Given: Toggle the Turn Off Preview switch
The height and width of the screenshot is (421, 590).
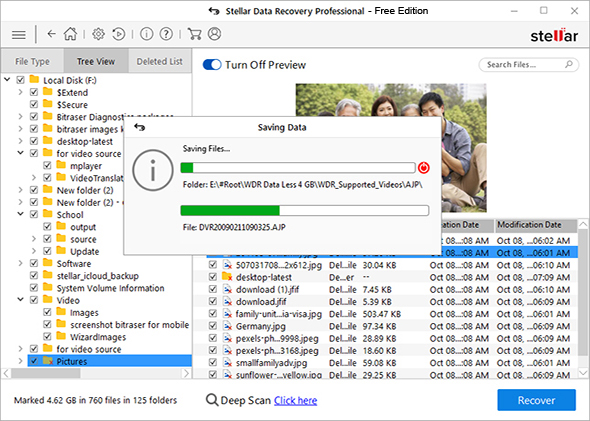Looking at the screenshot, I should click(x=212, y=65).
